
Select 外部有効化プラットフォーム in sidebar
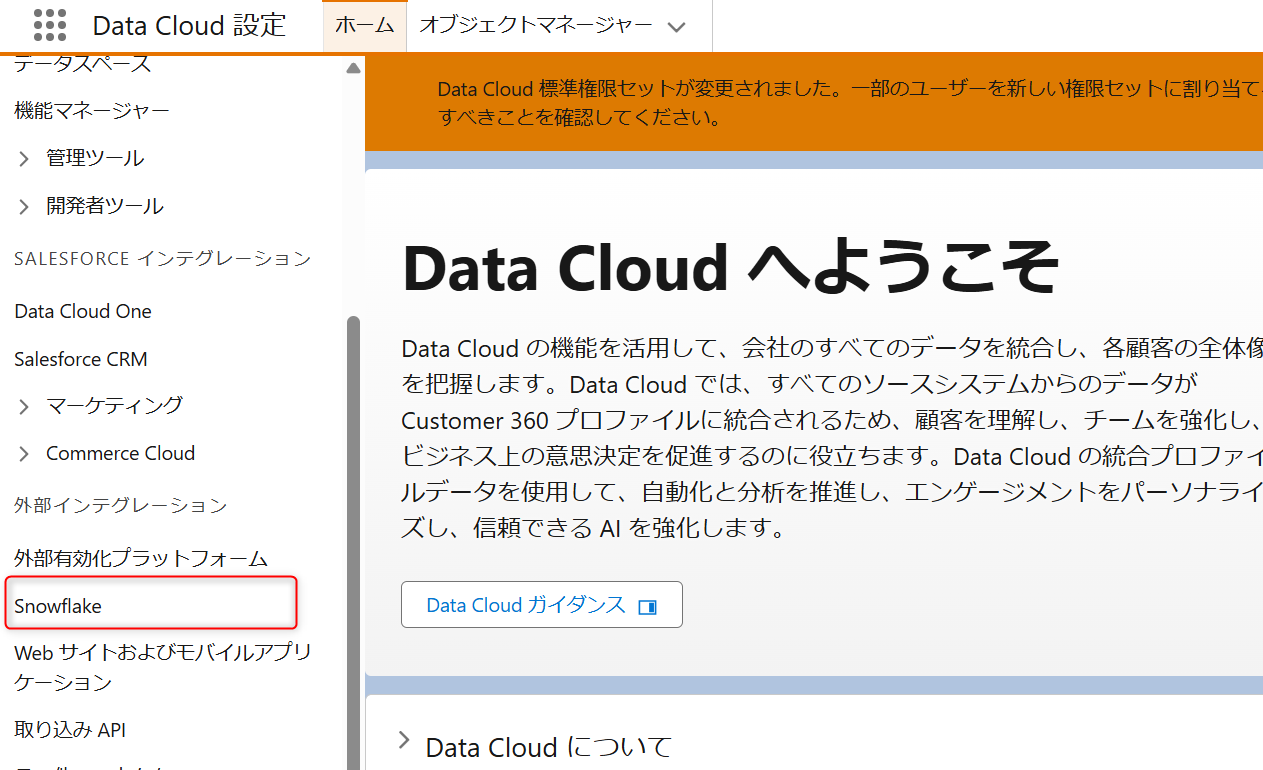click(x=141, y=558)
